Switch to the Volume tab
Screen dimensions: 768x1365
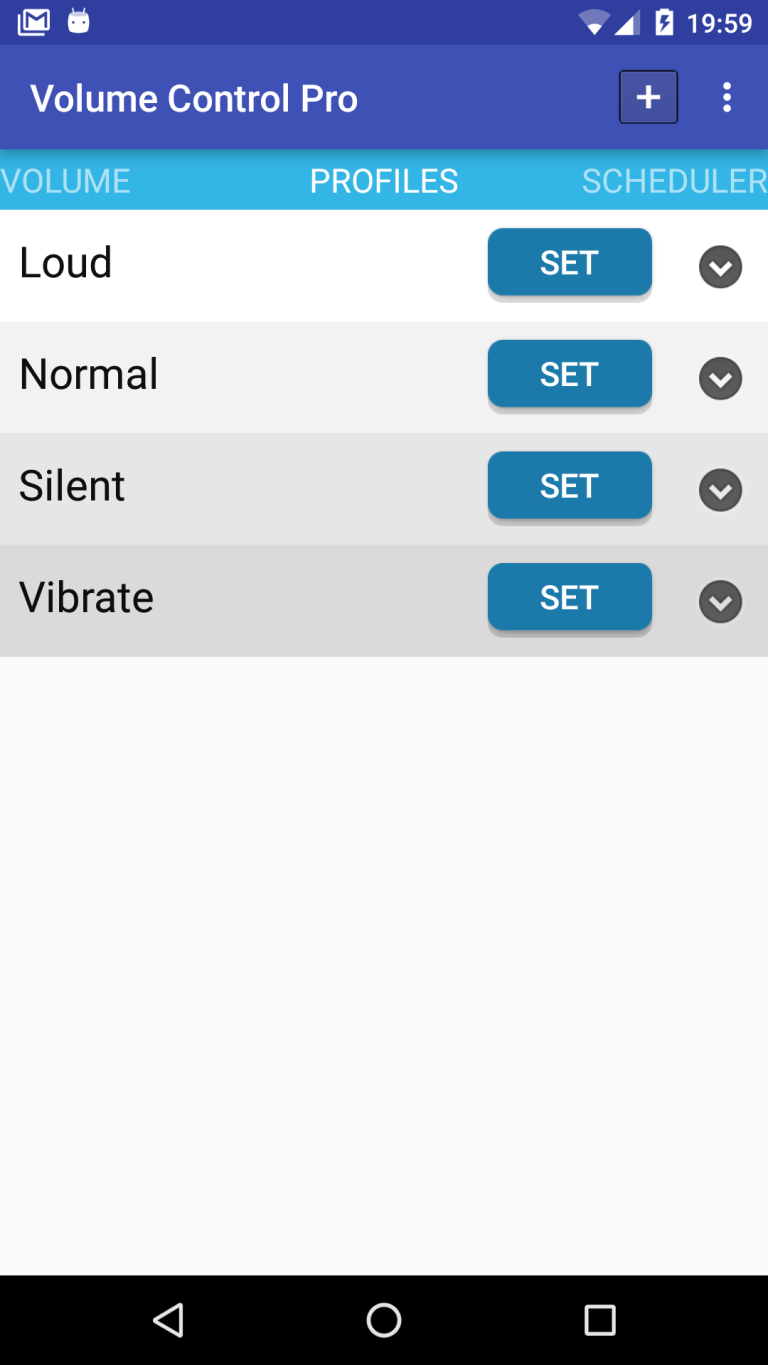pyautogui.click(x=66, y=181)
